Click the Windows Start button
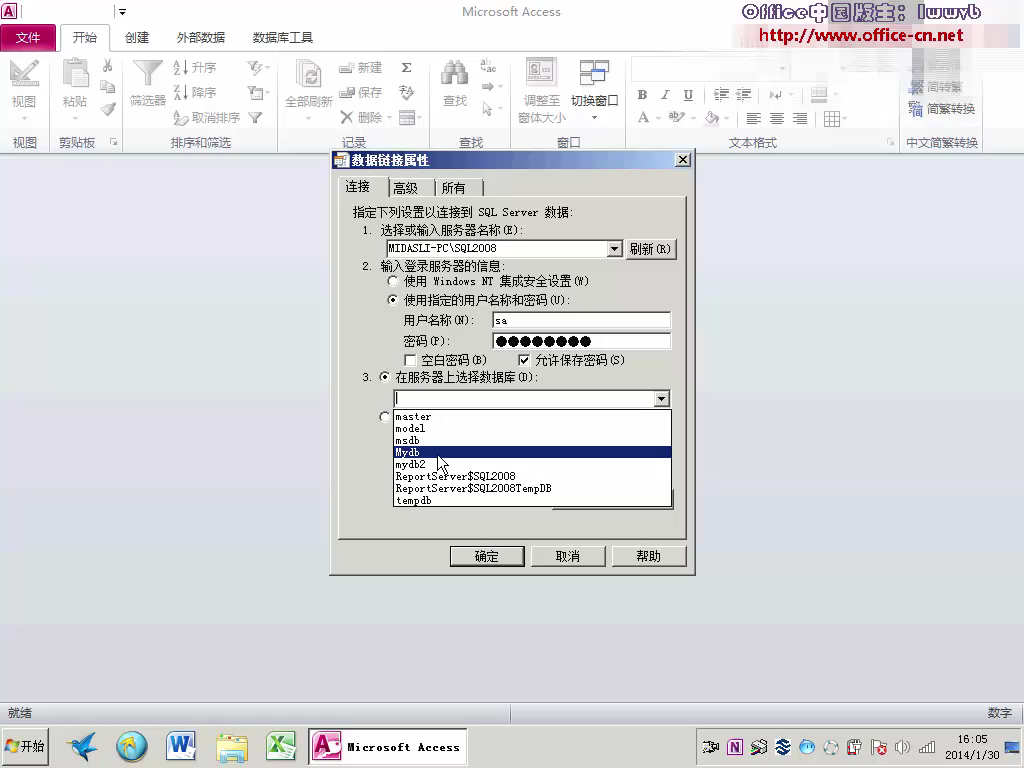 click(25, 746)
